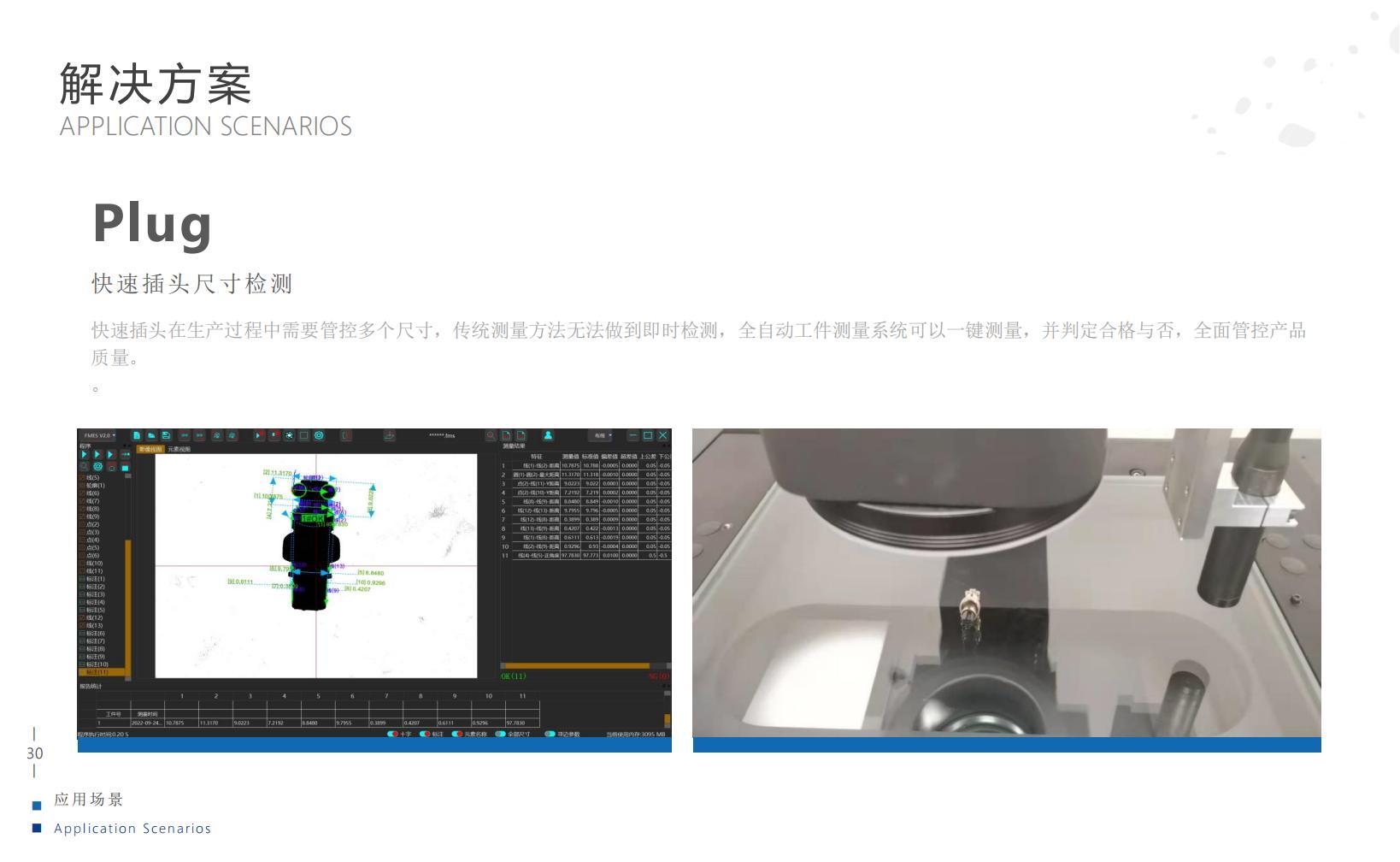Uncheck the box beside 线(13) in tree

[83, 625]
